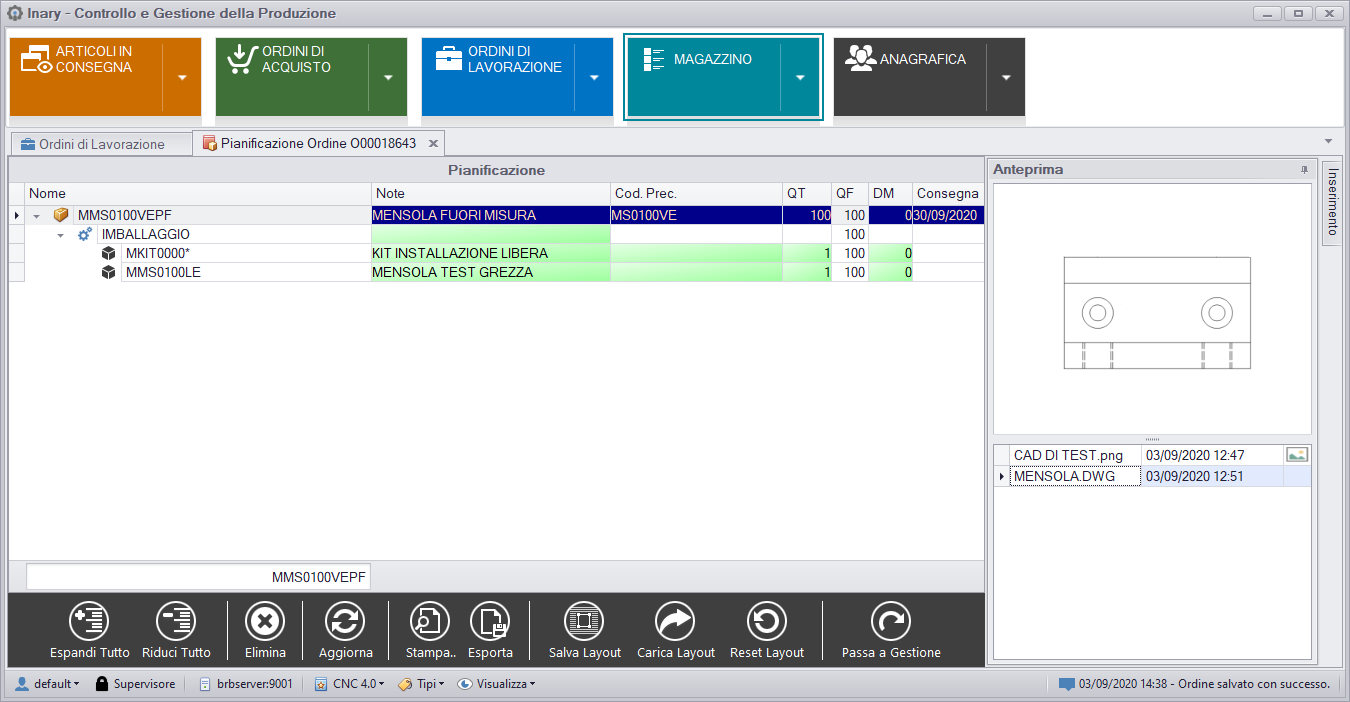Collapse the IMBALLAGGIO tree node
Image resolution: width=1350 pixels, height=702 pixels.
(60, 235)
